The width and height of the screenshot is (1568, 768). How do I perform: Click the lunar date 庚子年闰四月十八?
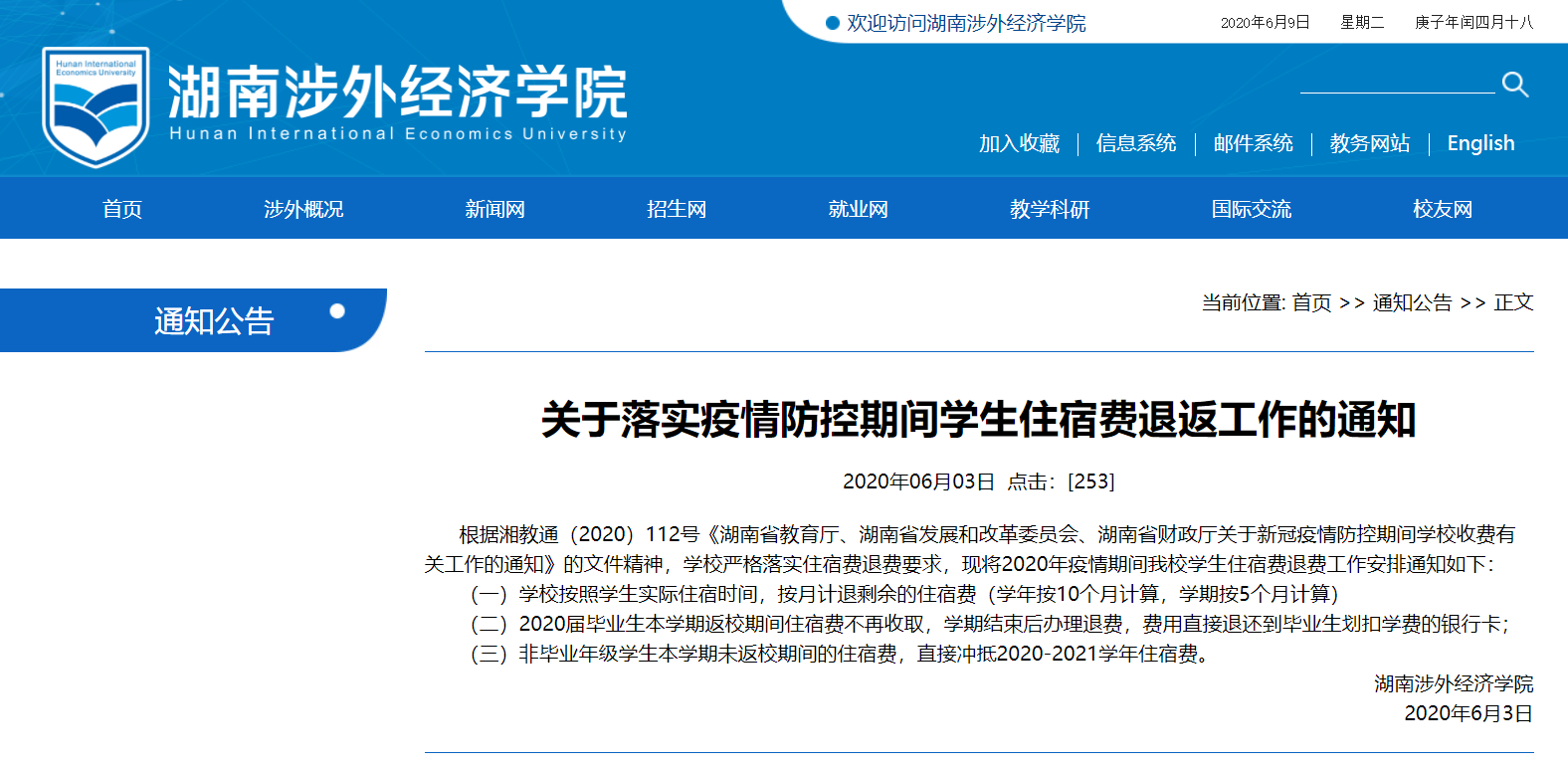[1474, 22]
